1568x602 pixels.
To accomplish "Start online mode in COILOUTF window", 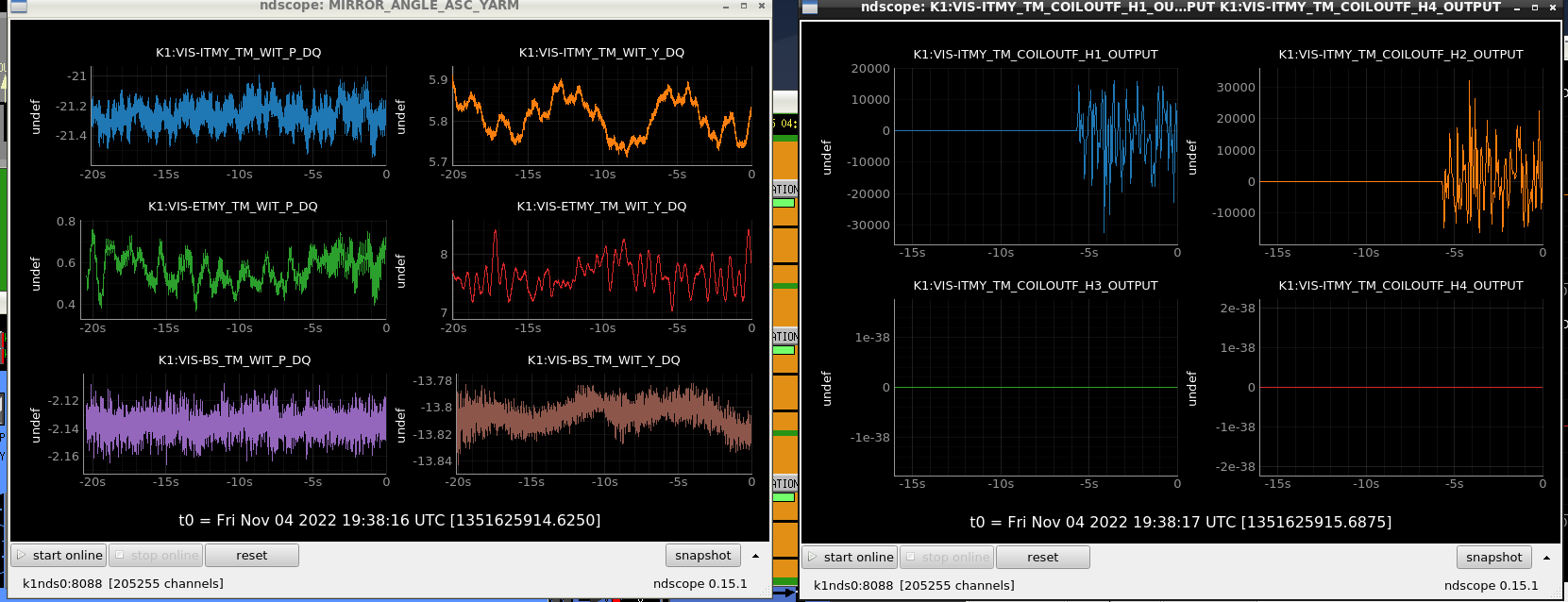I will (x=850, y=558).
